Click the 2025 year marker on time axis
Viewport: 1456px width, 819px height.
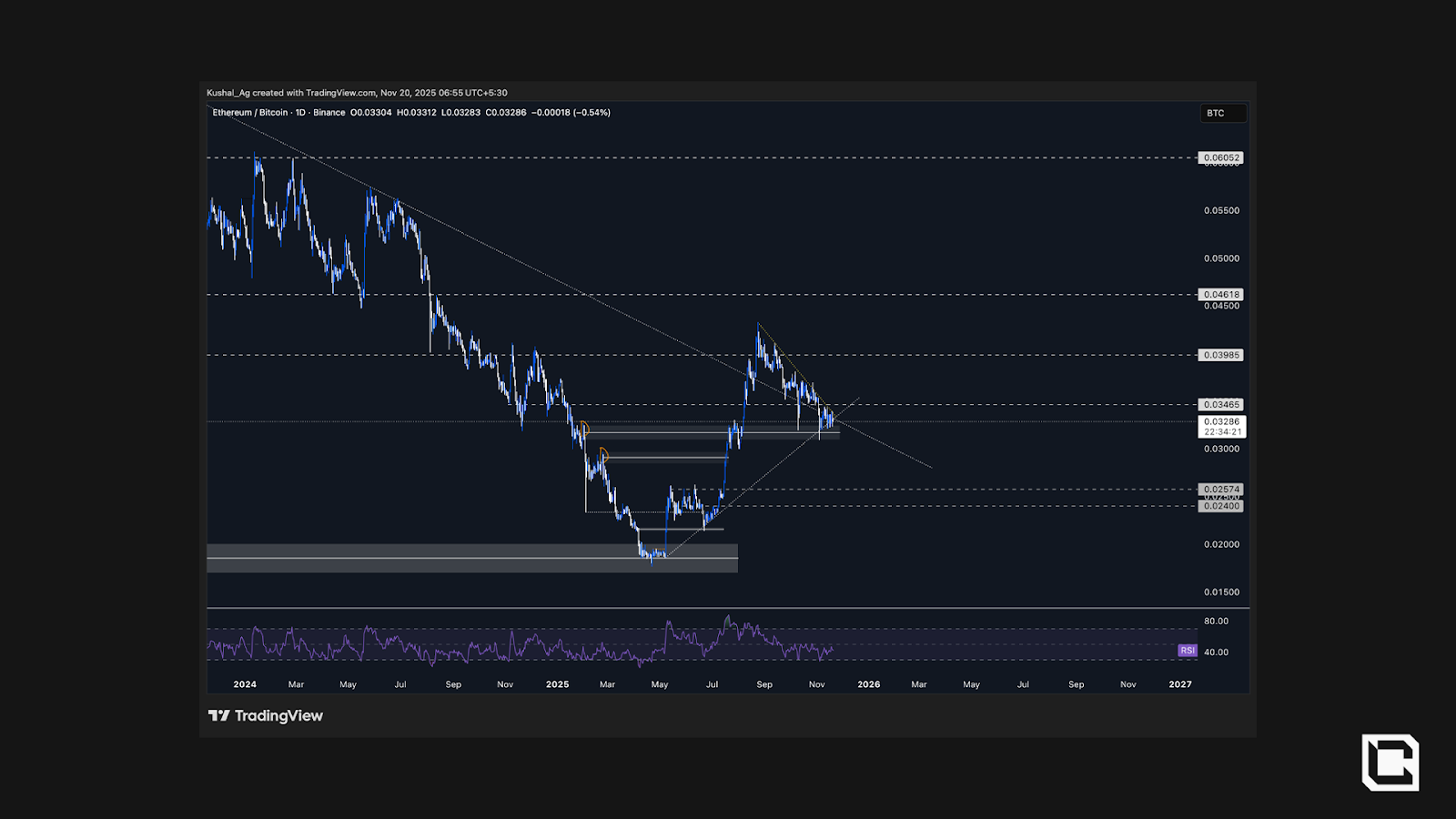[557, 684]
